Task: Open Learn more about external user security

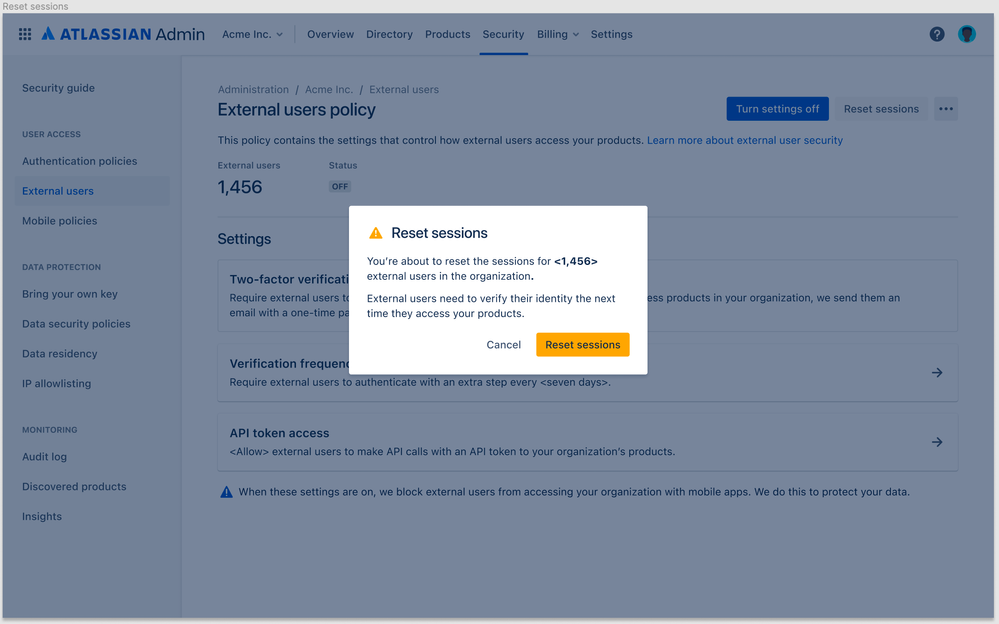Action: click(745, 140)
